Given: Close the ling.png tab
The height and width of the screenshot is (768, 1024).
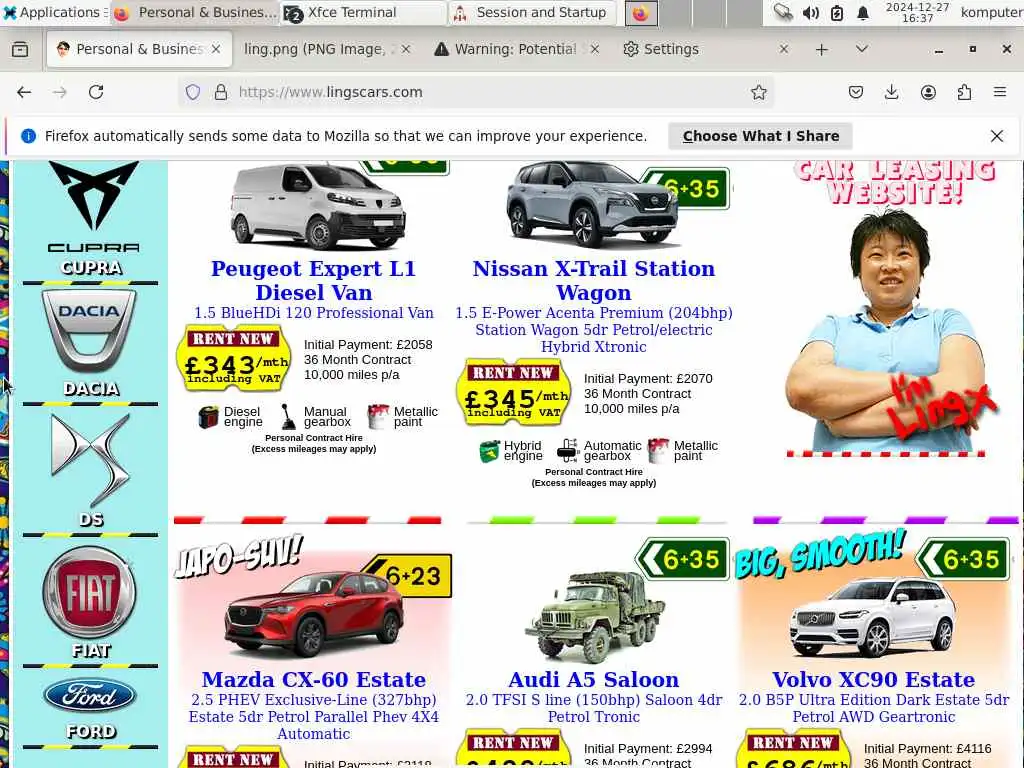Looking at the screenshot, I should [x=406, y=49].
